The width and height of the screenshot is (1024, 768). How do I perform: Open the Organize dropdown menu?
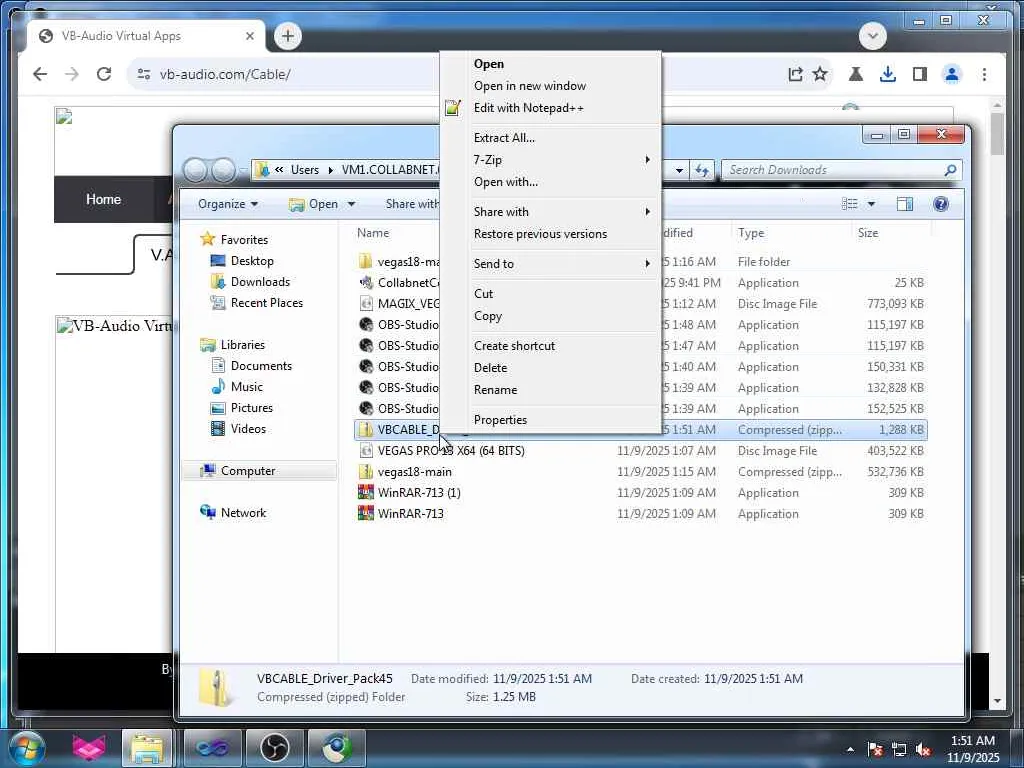click(228, 204)
